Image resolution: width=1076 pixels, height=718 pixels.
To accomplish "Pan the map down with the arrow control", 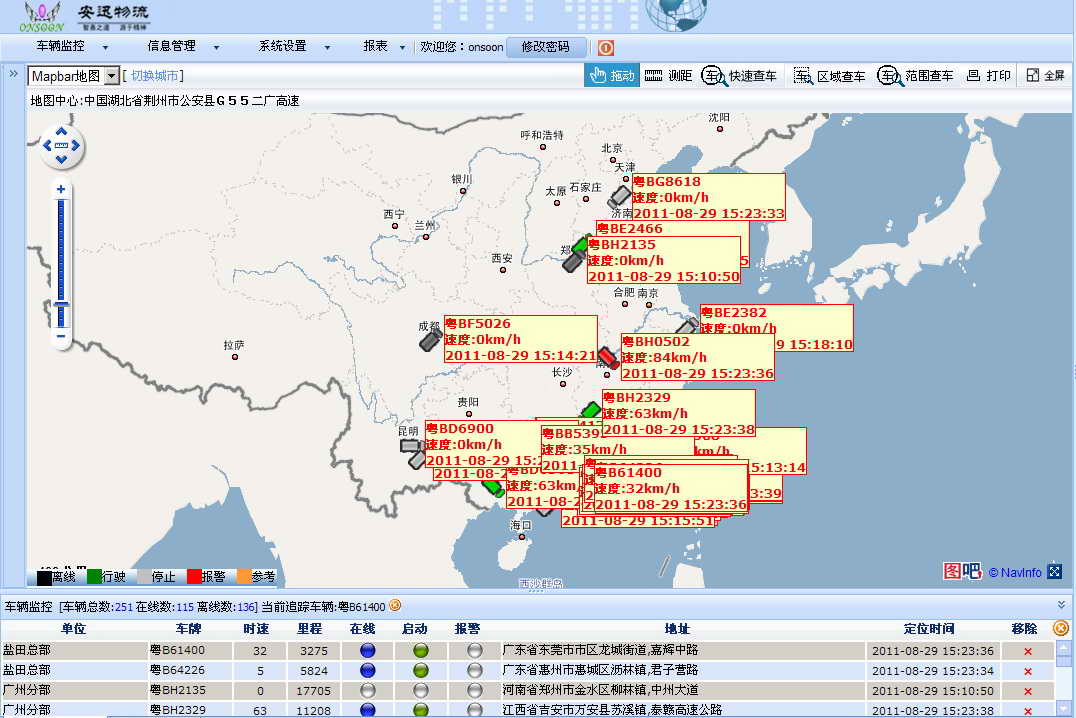I will (62, 159).
